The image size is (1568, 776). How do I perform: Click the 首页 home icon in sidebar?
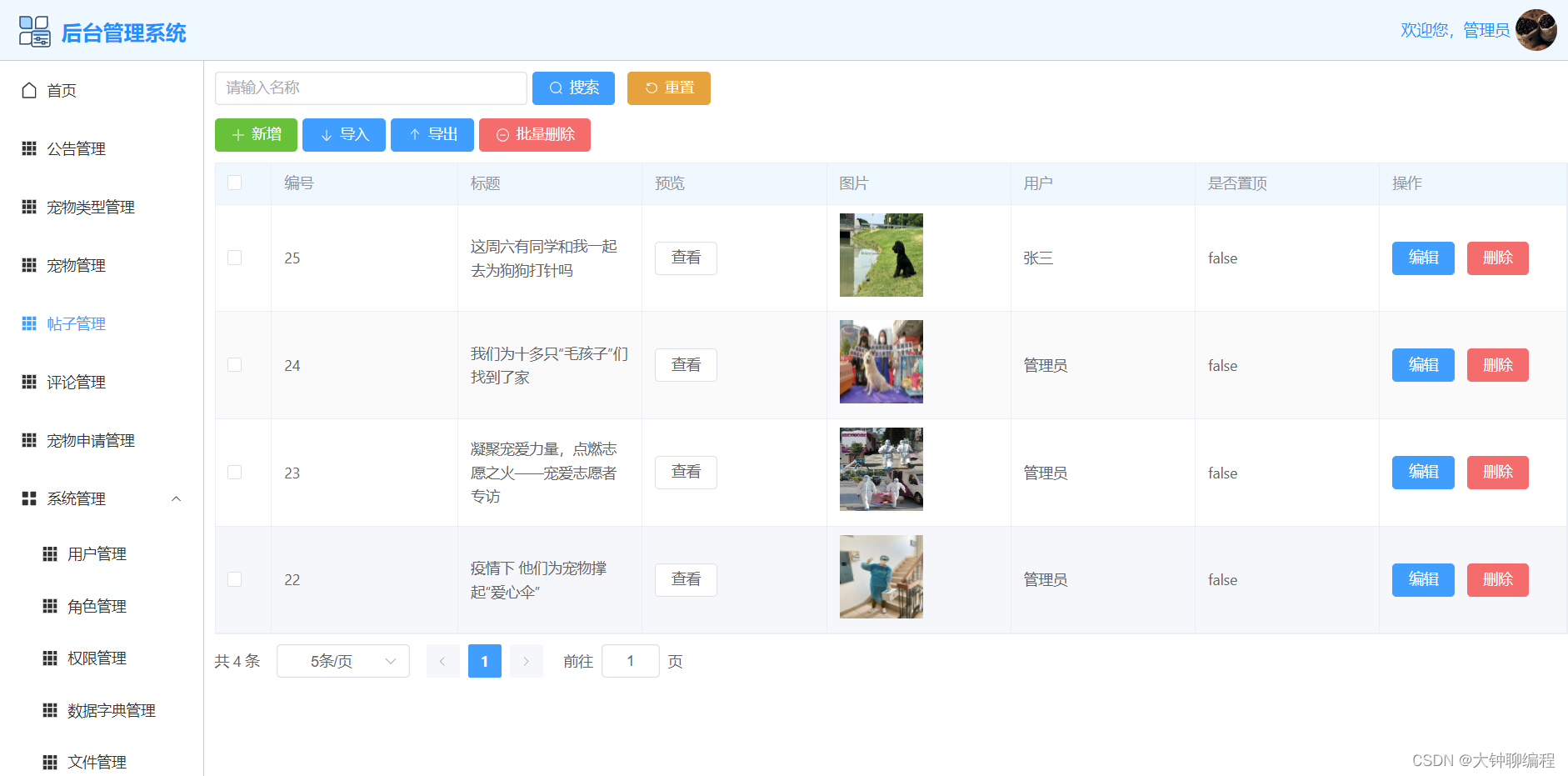[x=29, y=90]
